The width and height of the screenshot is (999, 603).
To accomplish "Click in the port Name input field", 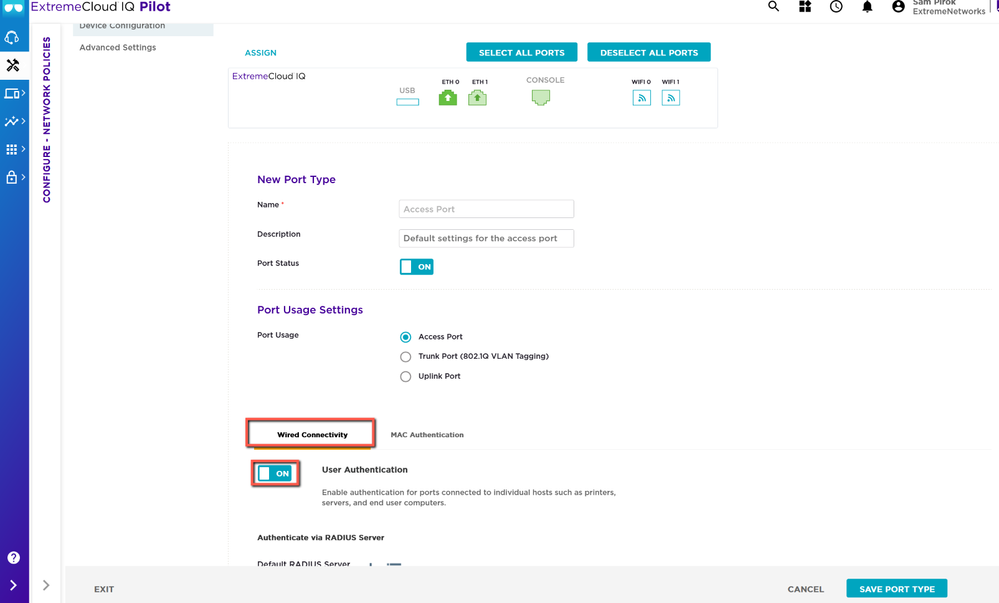I will (x=486, y=209).
